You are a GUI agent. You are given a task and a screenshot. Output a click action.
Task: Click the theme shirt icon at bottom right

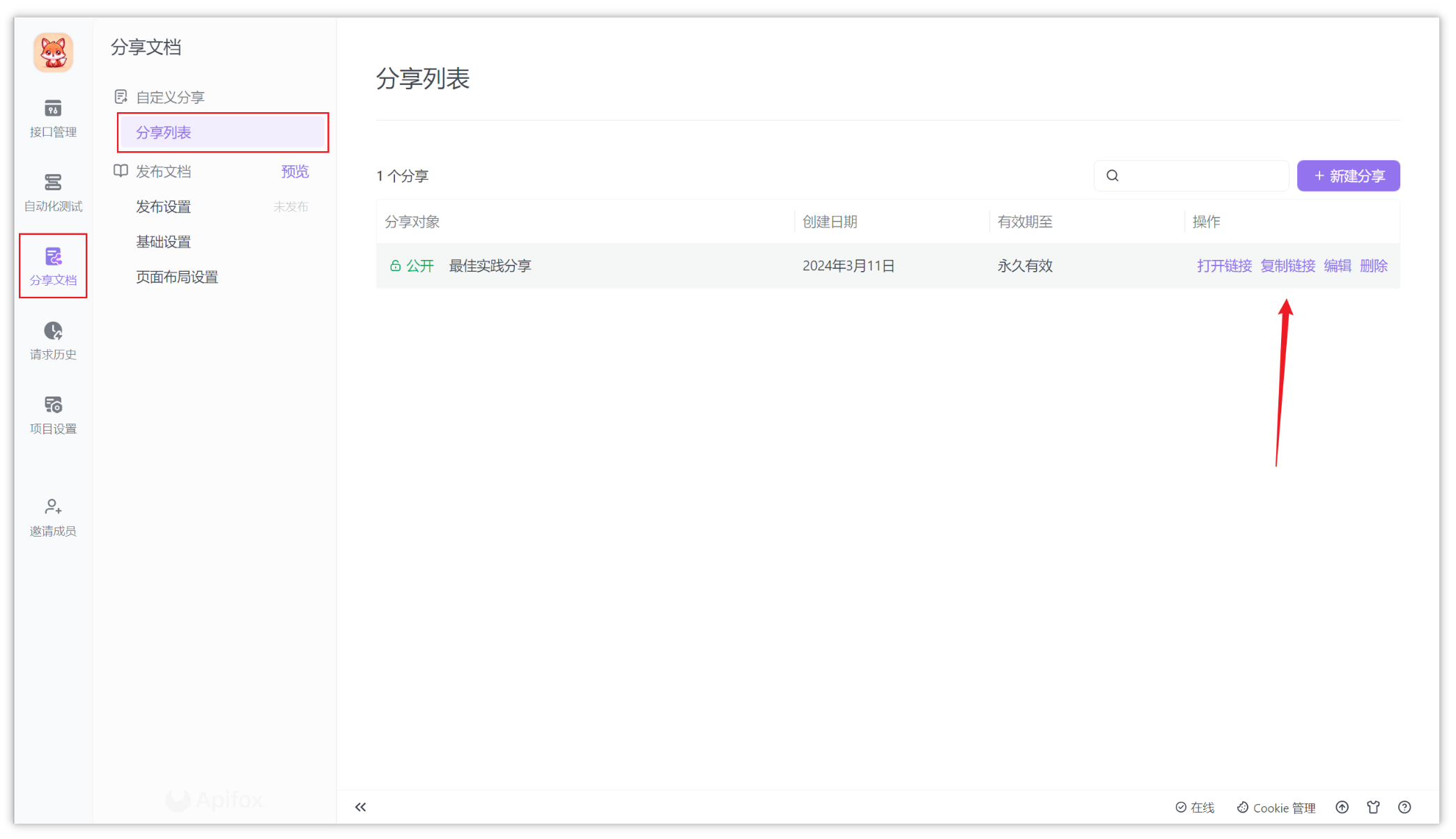coord(1373,807)
